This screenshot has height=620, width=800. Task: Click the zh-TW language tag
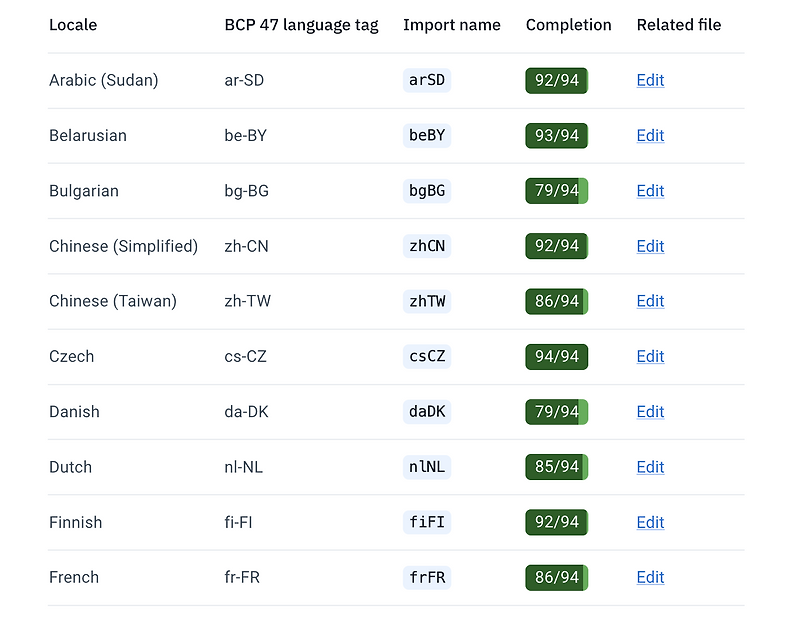(247, 301)
